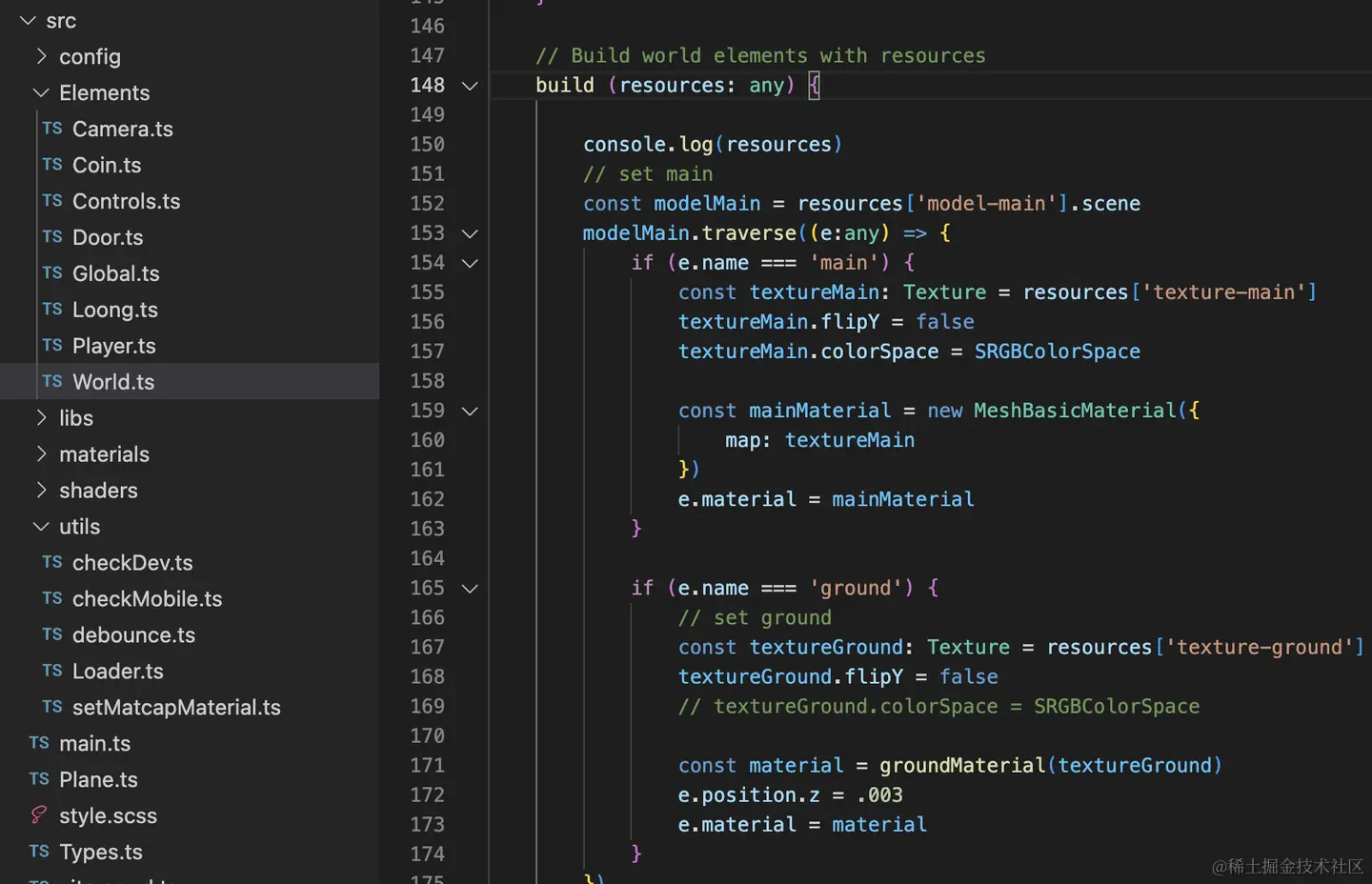Open main.ts file
This screenshot has height=884, width=1372.
tap(95, 743)
